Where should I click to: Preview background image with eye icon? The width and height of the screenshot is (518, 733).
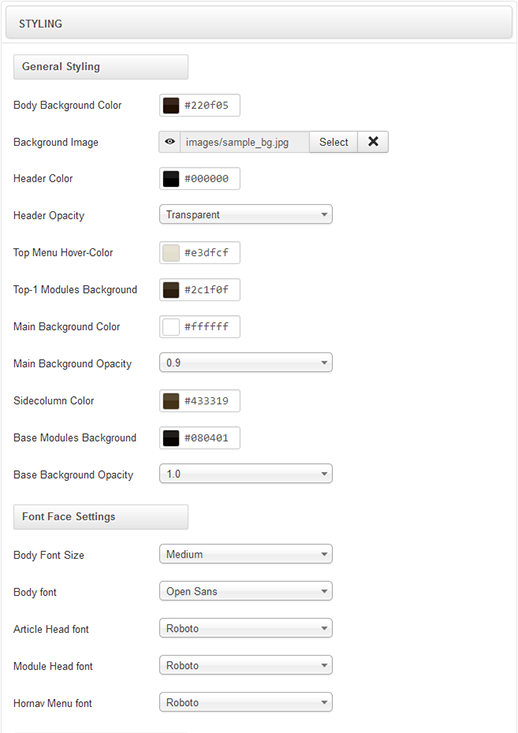(170, 142)
